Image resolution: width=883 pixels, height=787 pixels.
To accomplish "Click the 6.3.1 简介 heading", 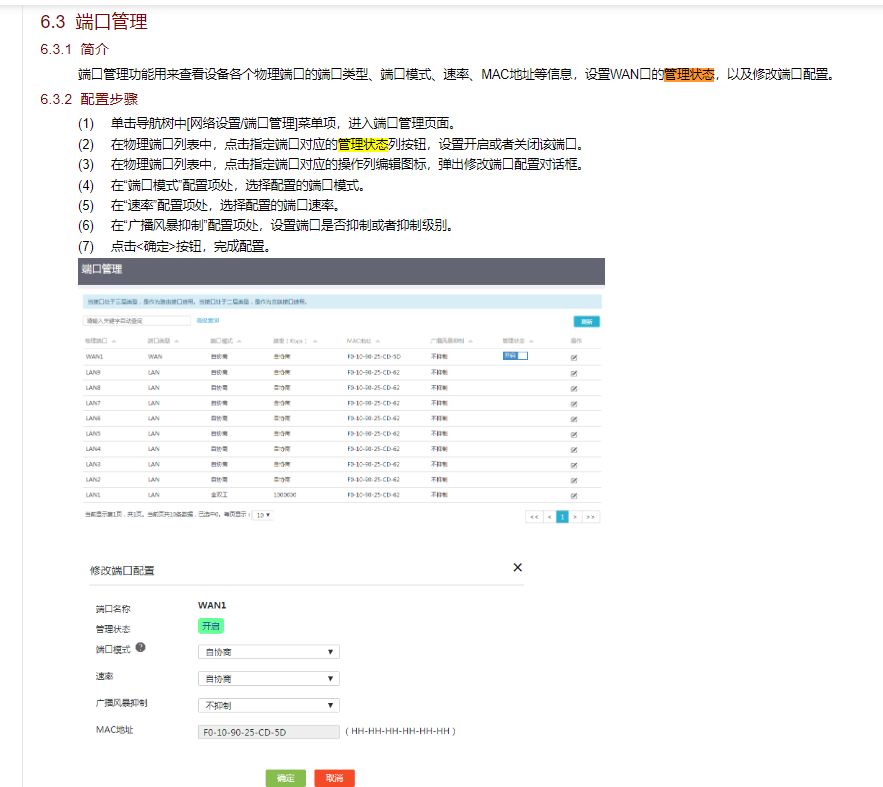I will [x=74, y=50].
